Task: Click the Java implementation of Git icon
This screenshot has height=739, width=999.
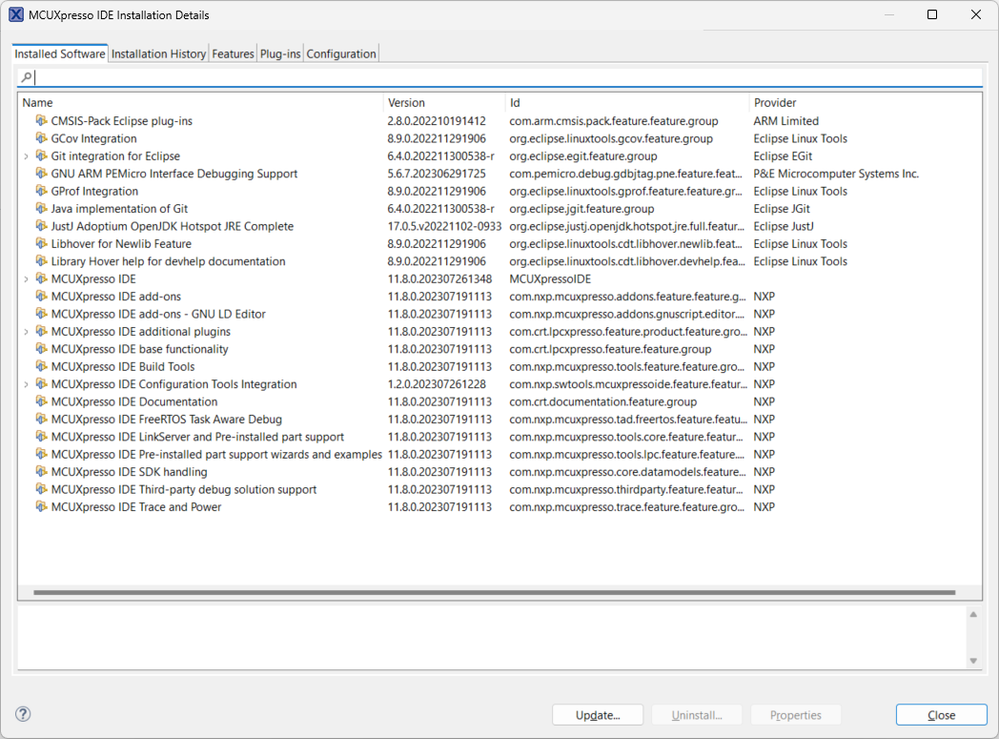Action: coord(41,208)
